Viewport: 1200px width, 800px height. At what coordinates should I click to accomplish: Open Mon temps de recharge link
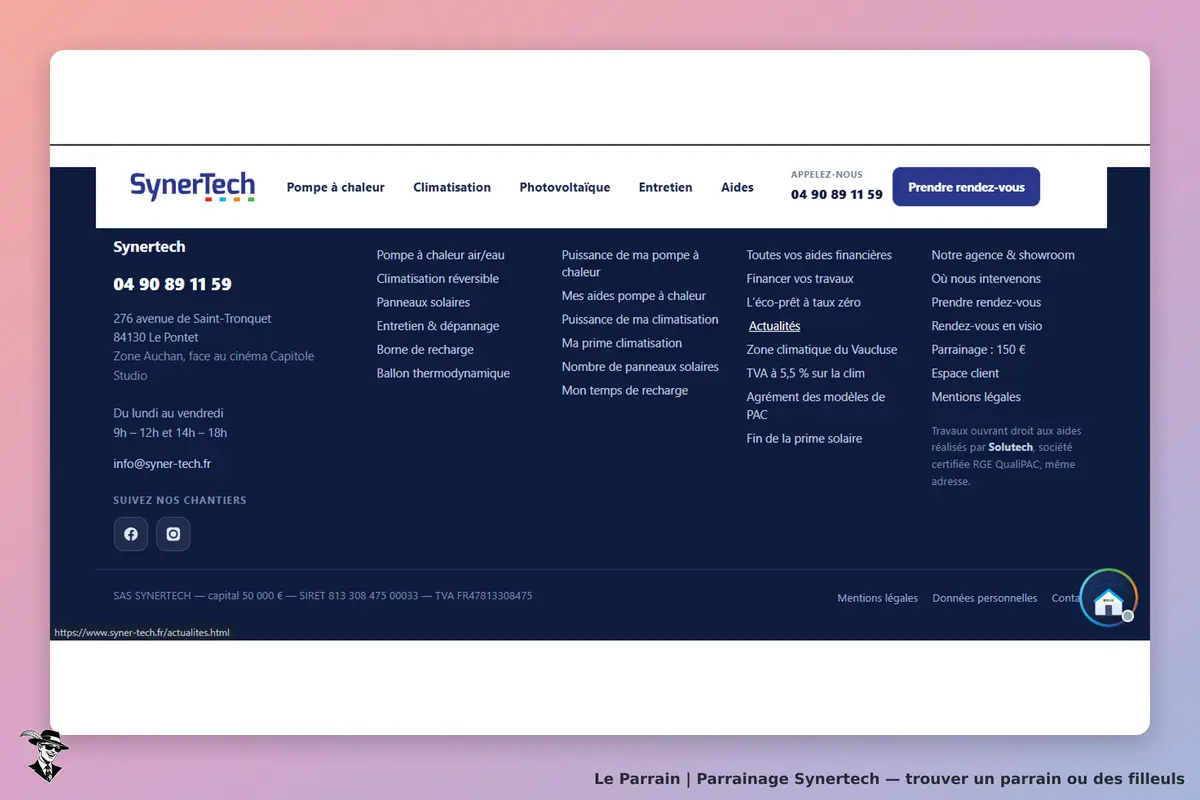coord(625,390)
